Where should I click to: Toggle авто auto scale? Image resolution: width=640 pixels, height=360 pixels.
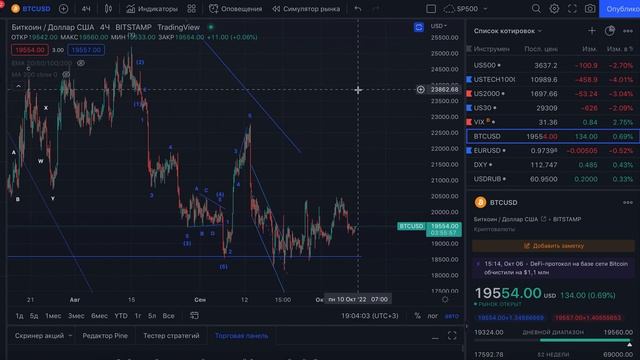coord(452,316)
